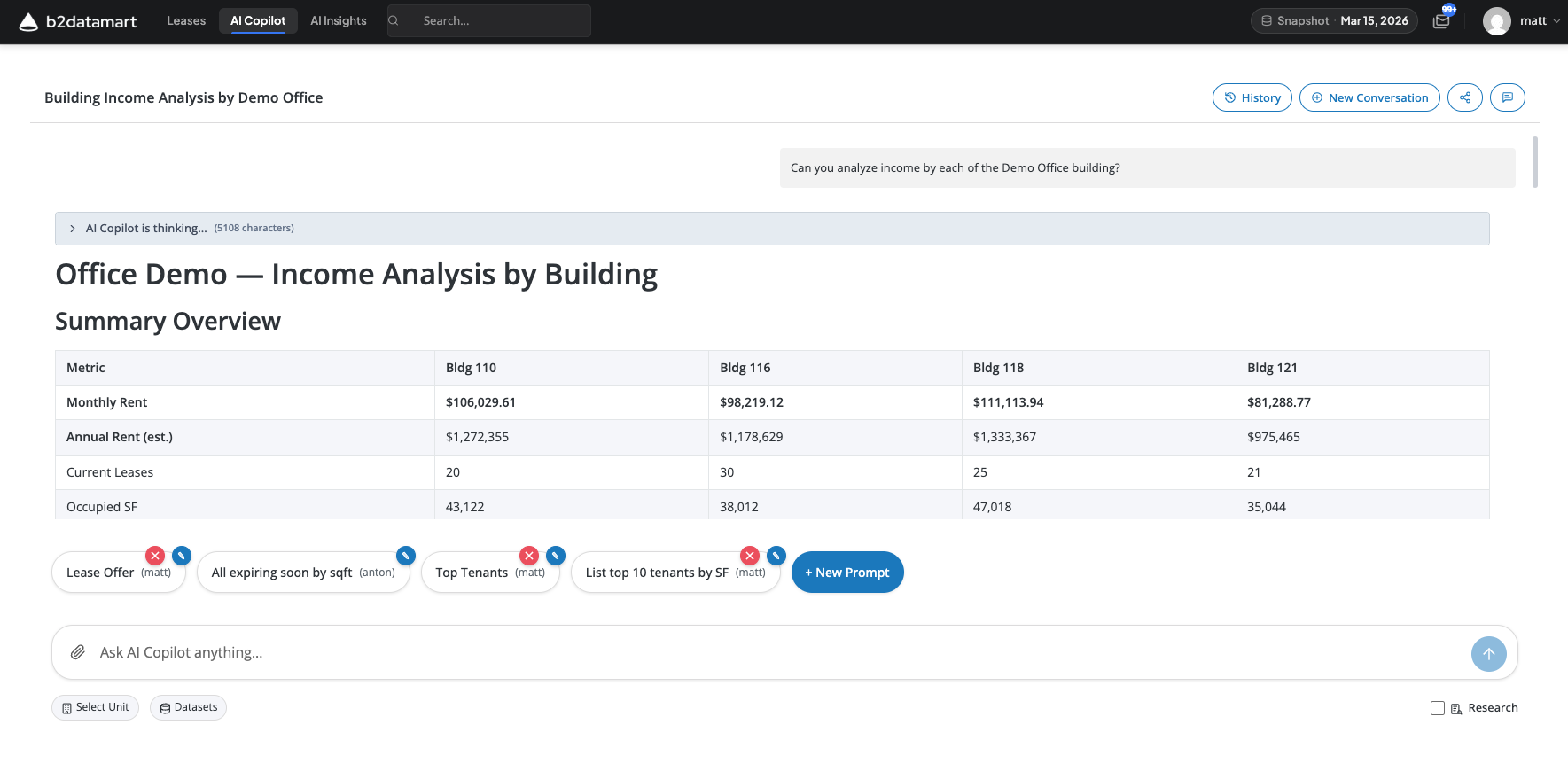The width and height of the screenshot is (1568, 779).
Task: Click the page vertical scrollbar thumb
Action: (1534, 162)
